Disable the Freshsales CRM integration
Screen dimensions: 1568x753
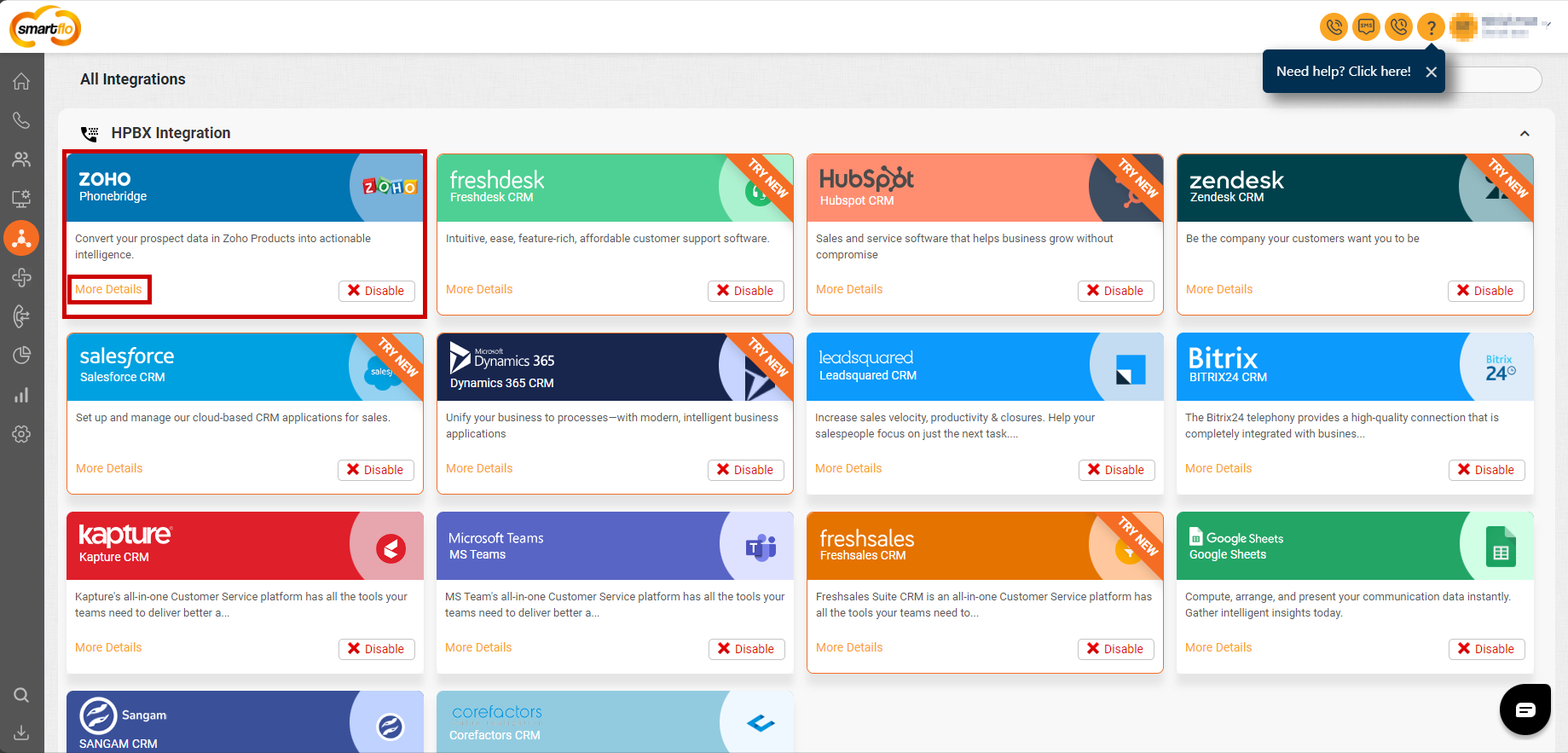click(1116, 649)
